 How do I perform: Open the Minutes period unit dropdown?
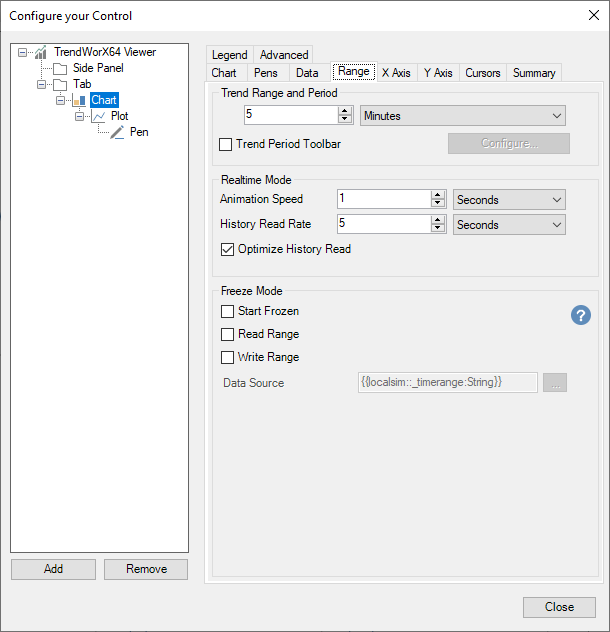pos(462,116)
